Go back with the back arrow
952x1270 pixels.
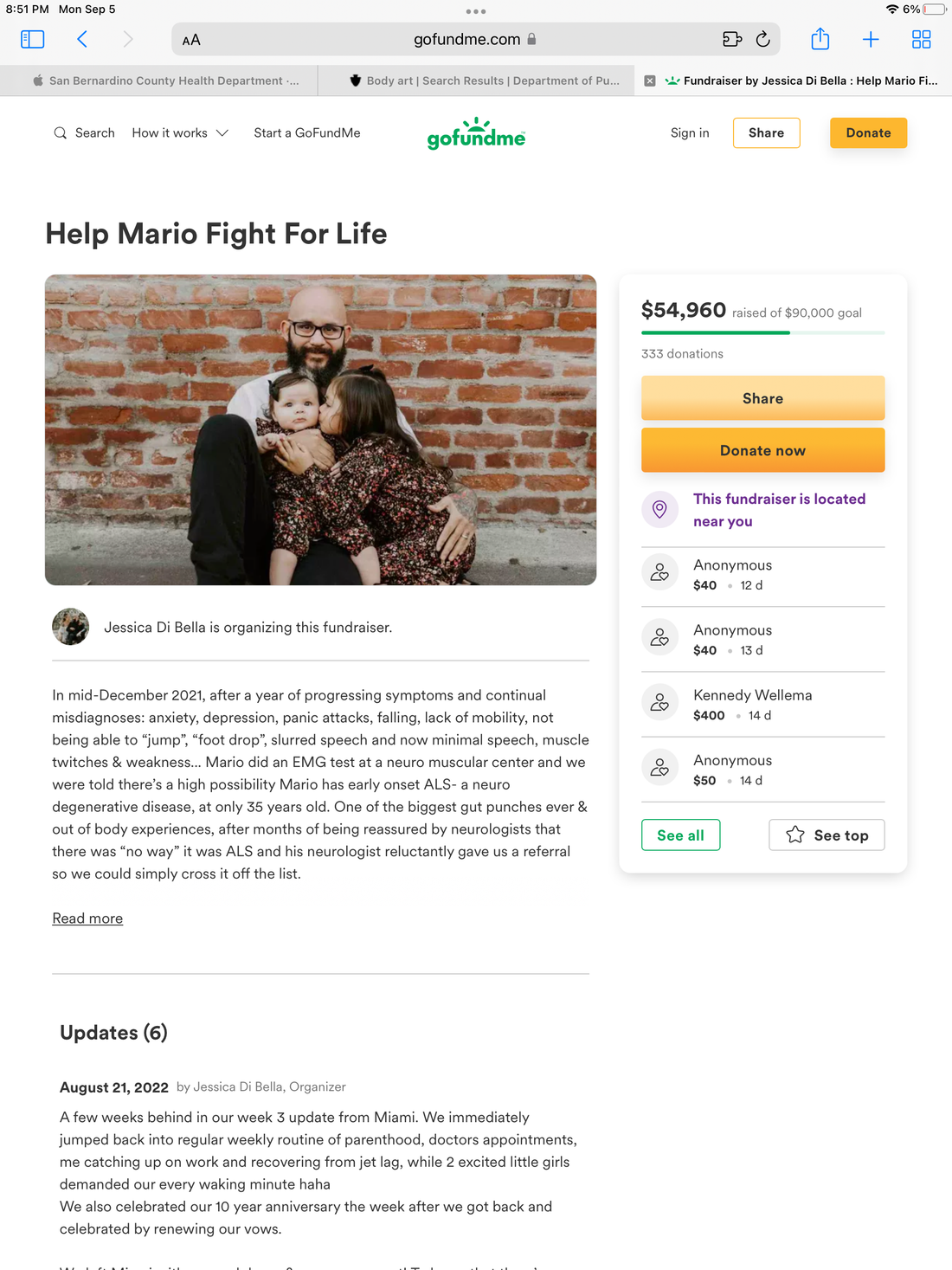tap(82, 39)
